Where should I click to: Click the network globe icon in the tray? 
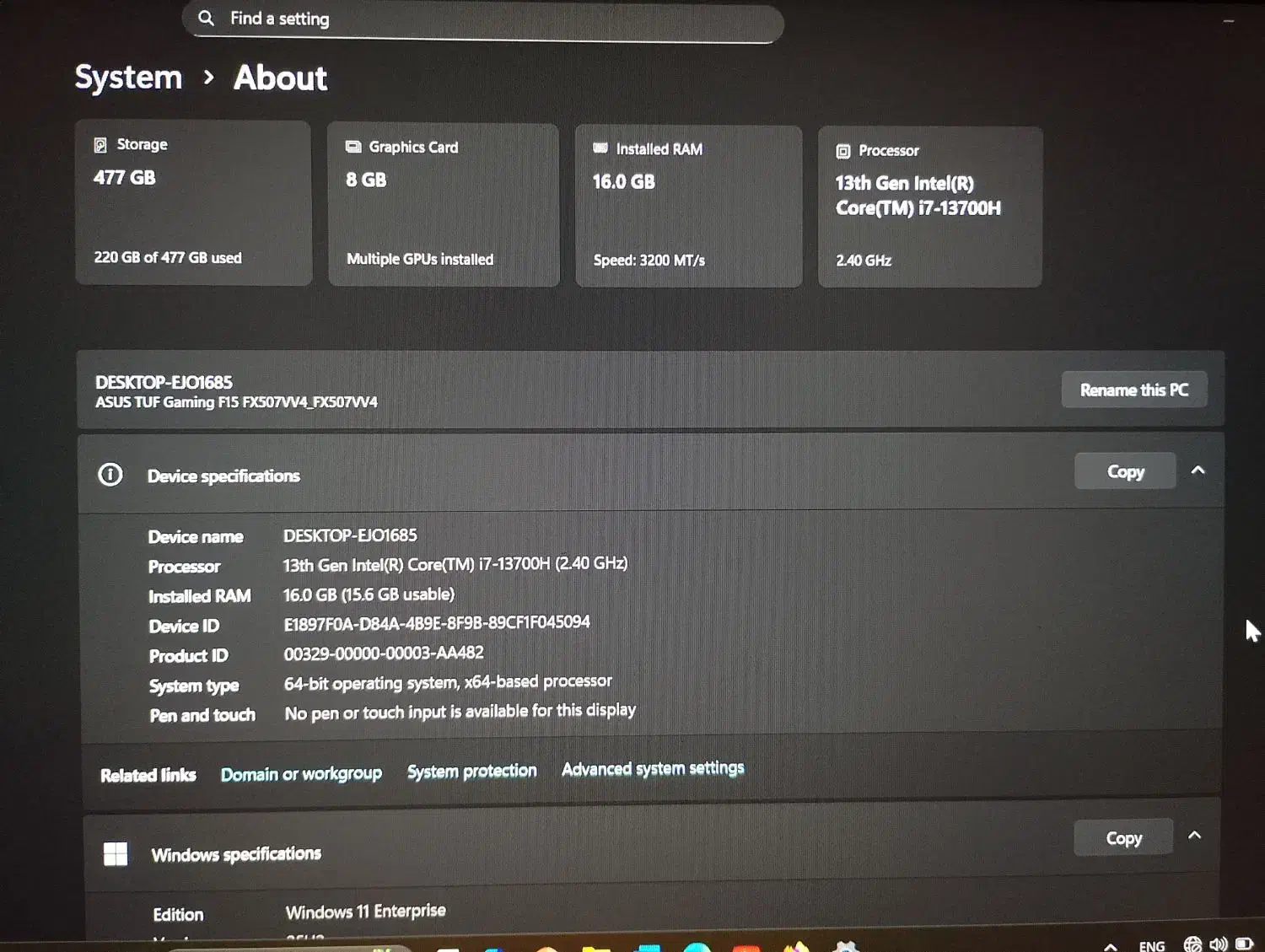coord(1192,944)
